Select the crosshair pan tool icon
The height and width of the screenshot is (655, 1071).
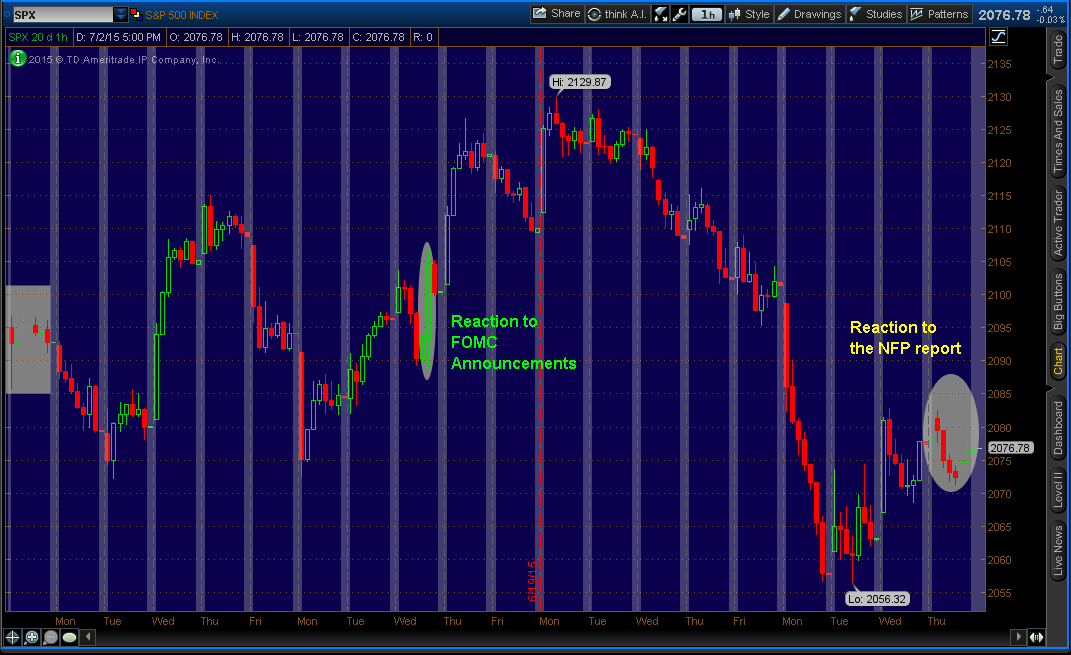[x=12, y=637]
